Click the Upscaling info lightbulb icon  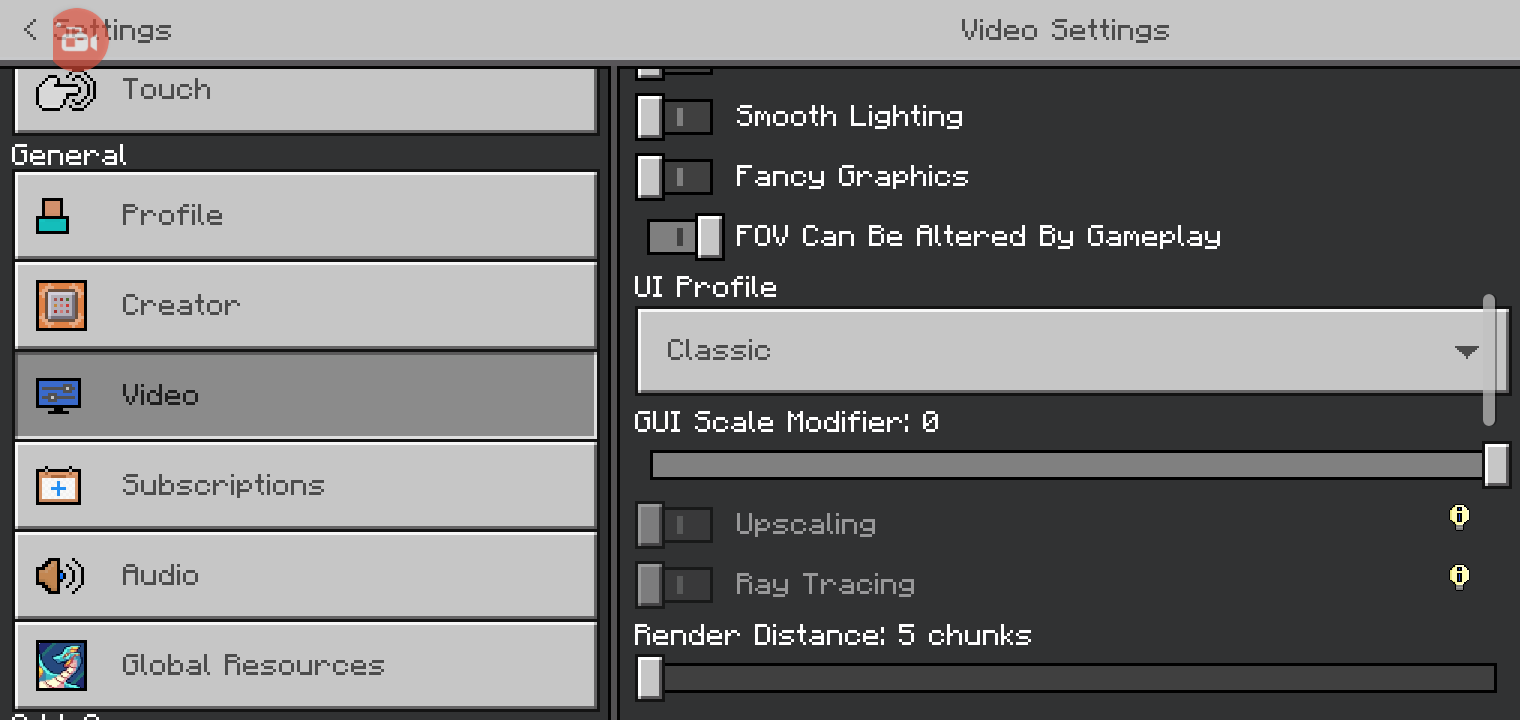coord(1459,517)
